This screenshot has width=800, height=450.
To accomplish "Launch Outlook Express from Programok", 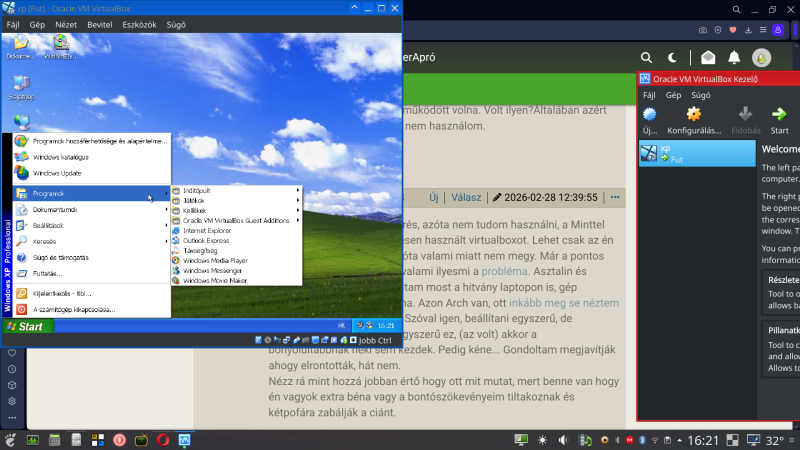I will pyautogui.click(x=237, y=240).
